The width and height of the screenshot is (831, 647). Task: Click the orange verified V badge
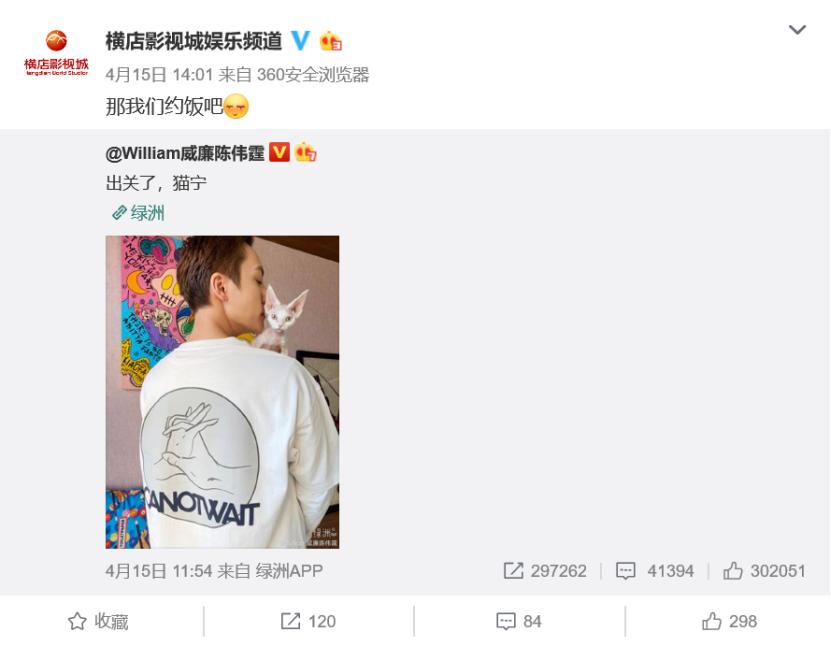(279, 153)
